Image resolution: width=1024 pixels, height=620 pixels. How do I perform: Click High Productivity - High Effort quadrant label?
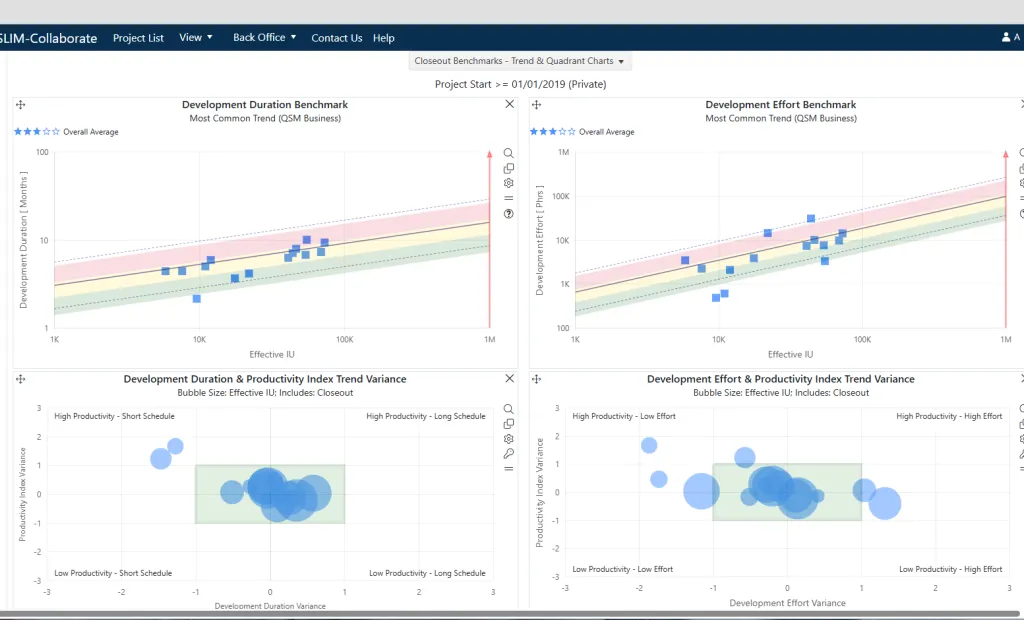point(949,416)
